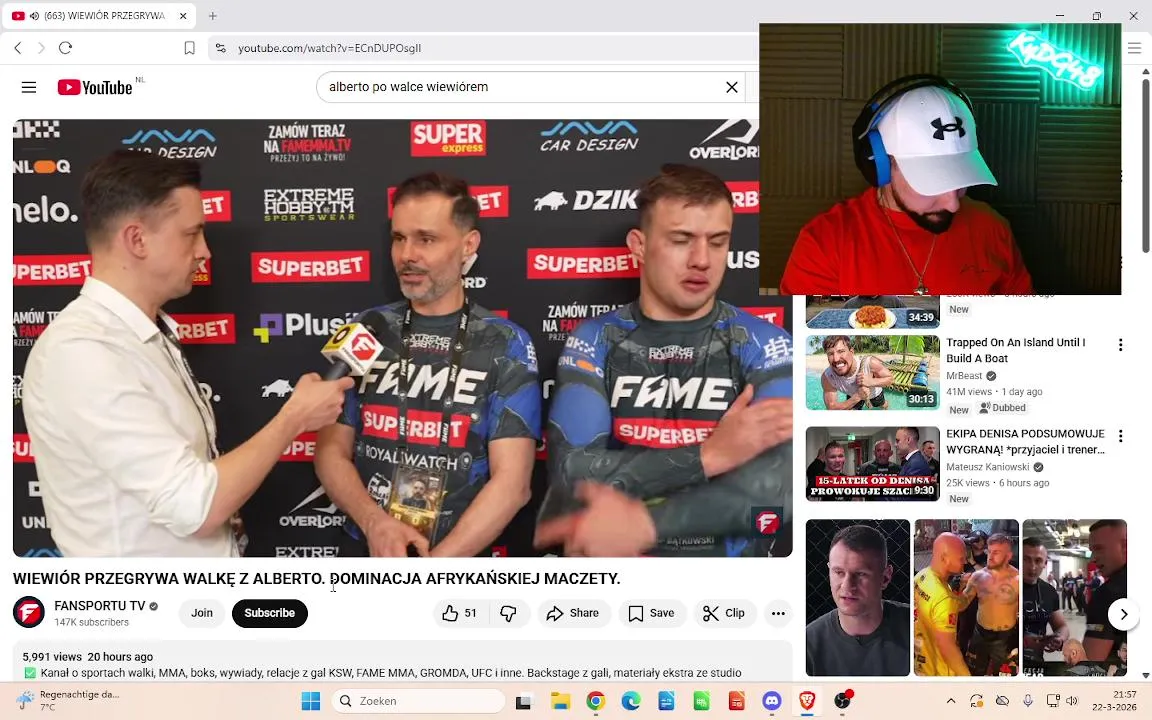Open the YouTube guide hamburger menu
The image size is (1152, 720).
pyautogui.click(x=29, y=87)
